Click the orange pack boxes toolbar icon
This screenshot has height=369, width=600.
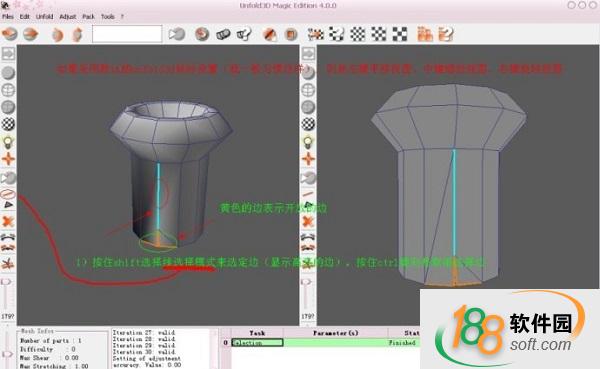click(x=425, y=34)
